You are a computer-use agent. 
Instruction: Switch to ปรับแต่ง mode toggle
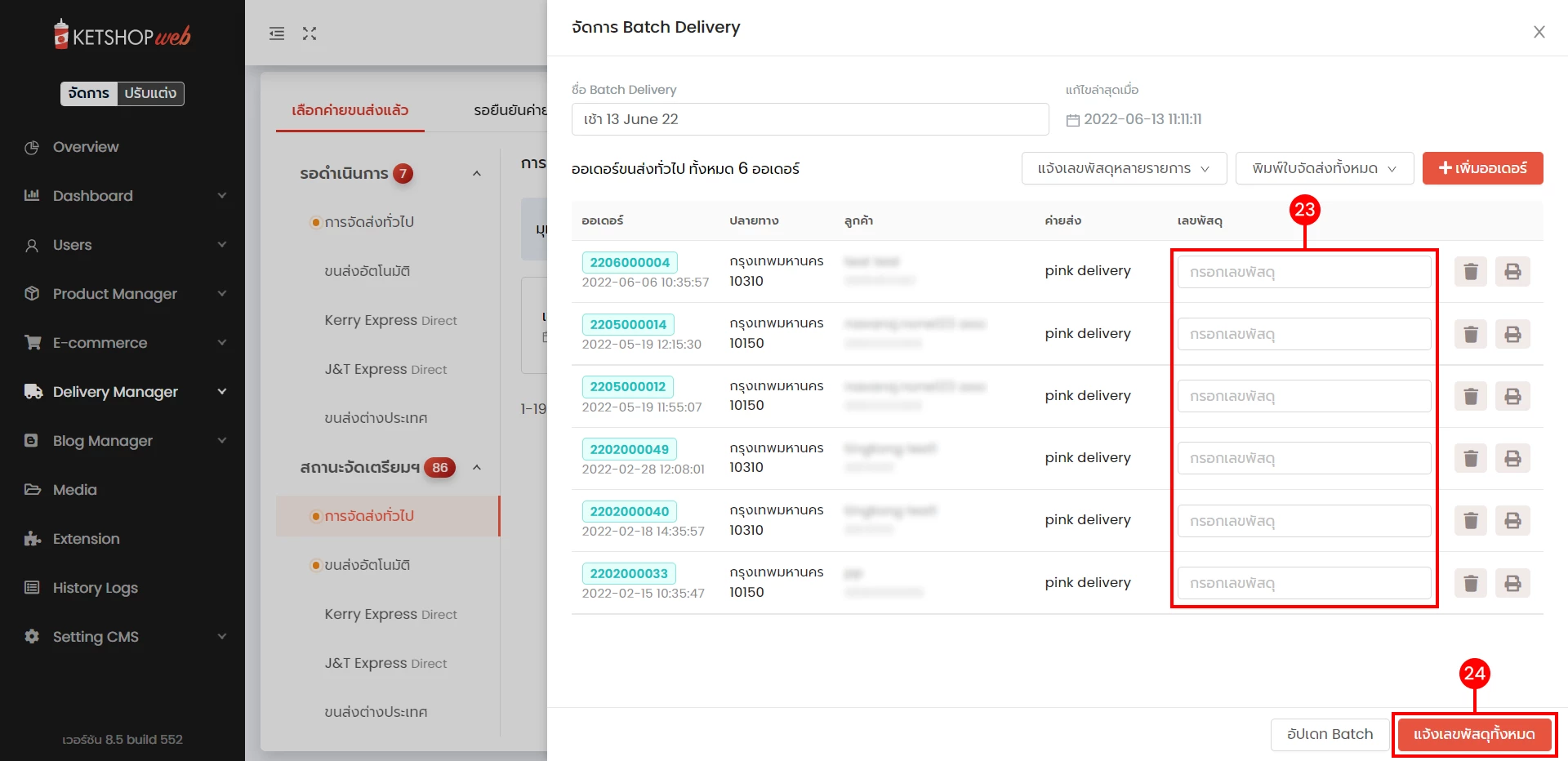click(x=150, y=93)
